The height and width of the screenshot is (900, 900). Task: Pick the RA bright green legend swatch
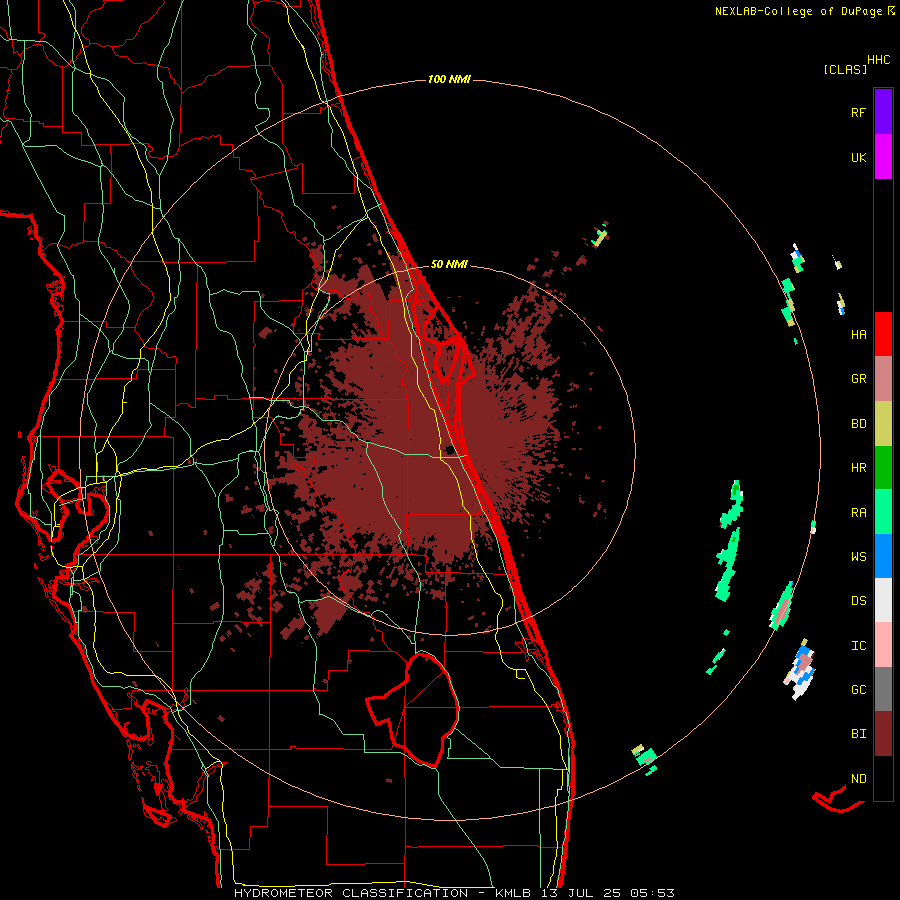tap(883, 512)
